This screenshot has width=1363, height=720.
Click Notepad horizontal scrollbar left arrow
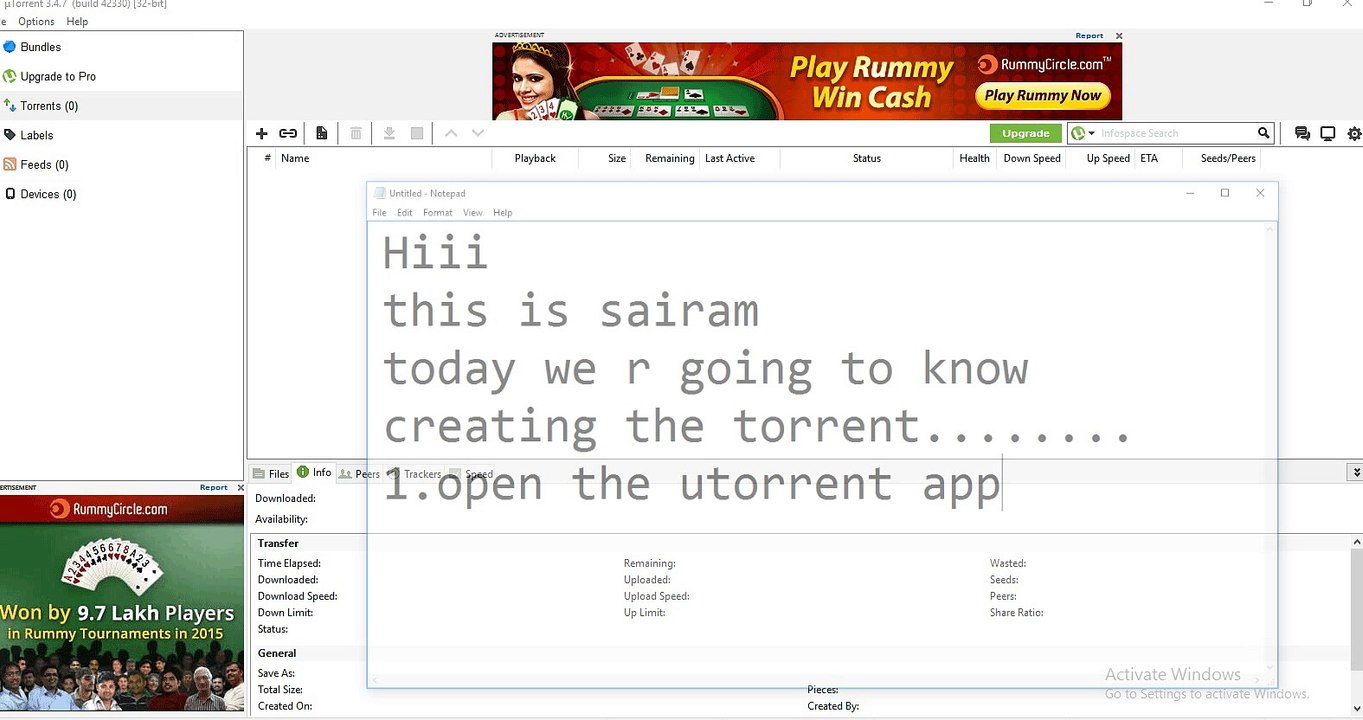click(375, 680)
